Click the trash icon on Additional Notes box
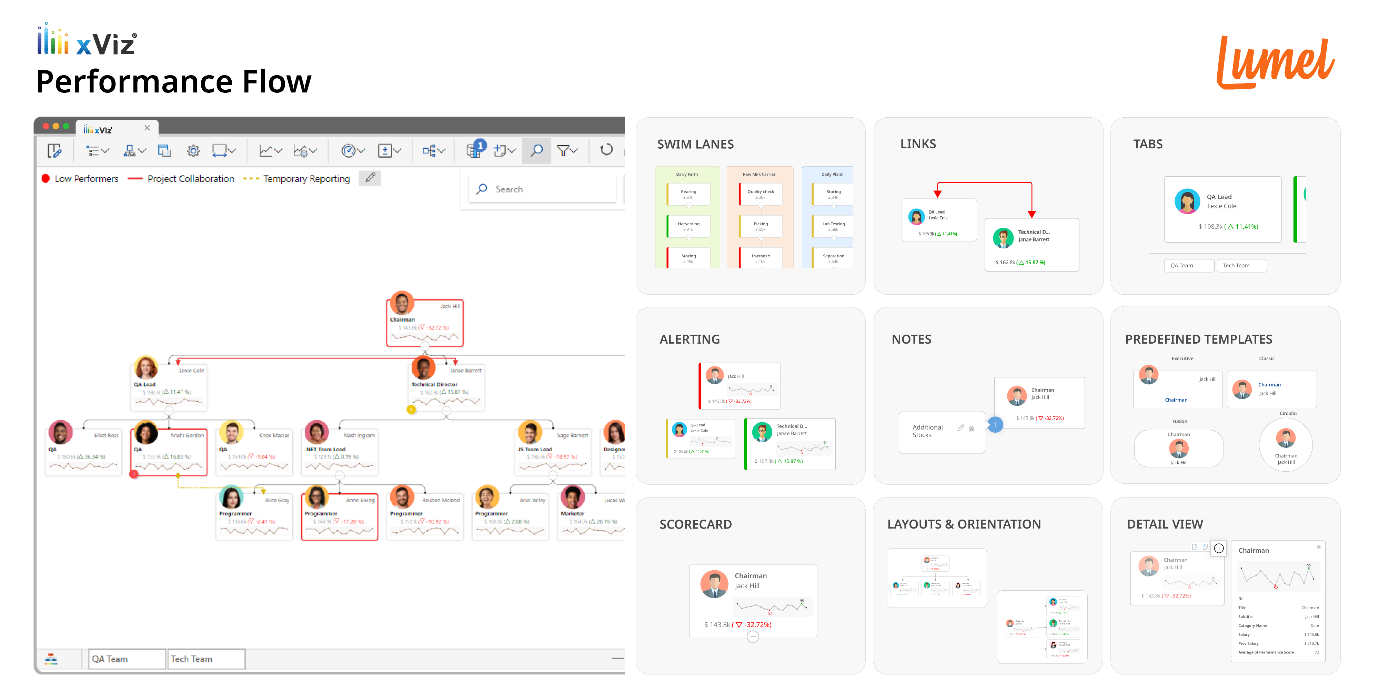1379x690 pixels. click(971, 427)
